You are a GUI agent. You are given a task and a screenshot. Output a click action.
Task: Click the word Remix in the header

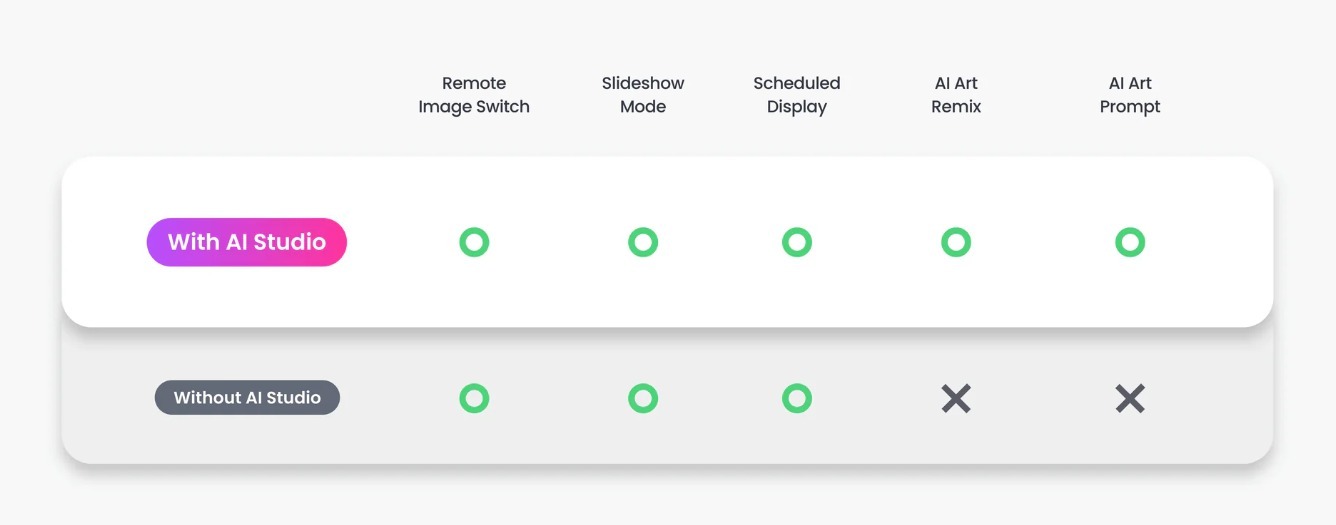[956, 107]
